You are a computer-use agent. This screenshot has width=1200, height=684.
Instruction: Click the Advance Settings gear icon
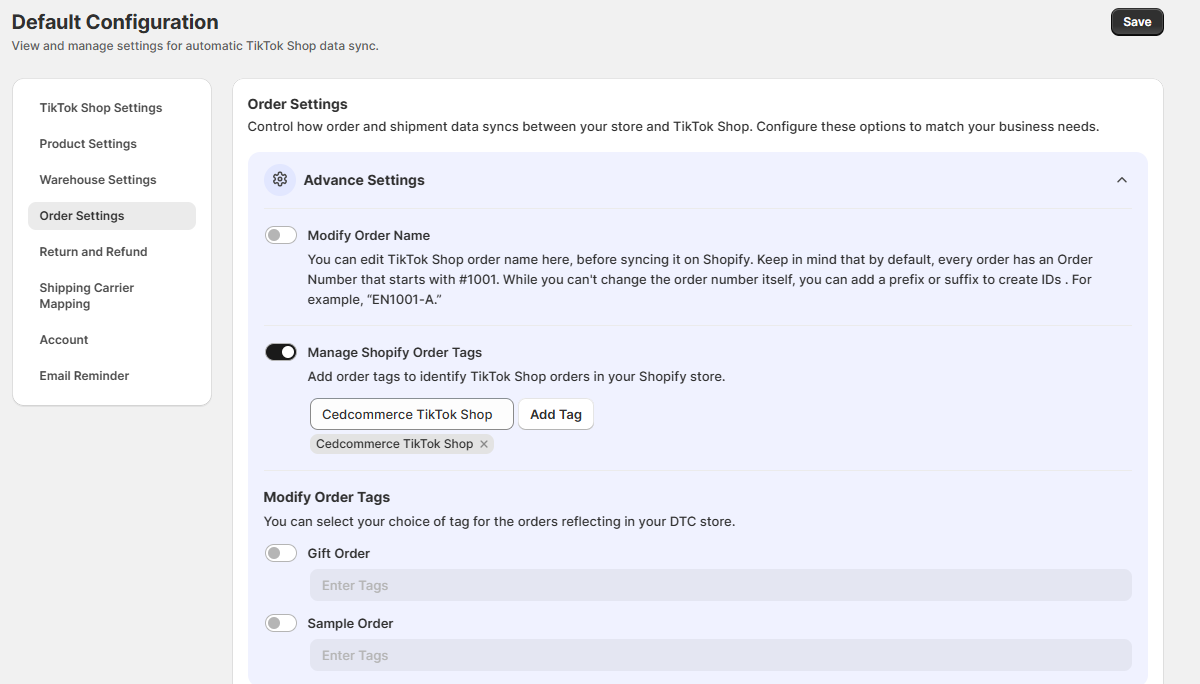point(280,180)
